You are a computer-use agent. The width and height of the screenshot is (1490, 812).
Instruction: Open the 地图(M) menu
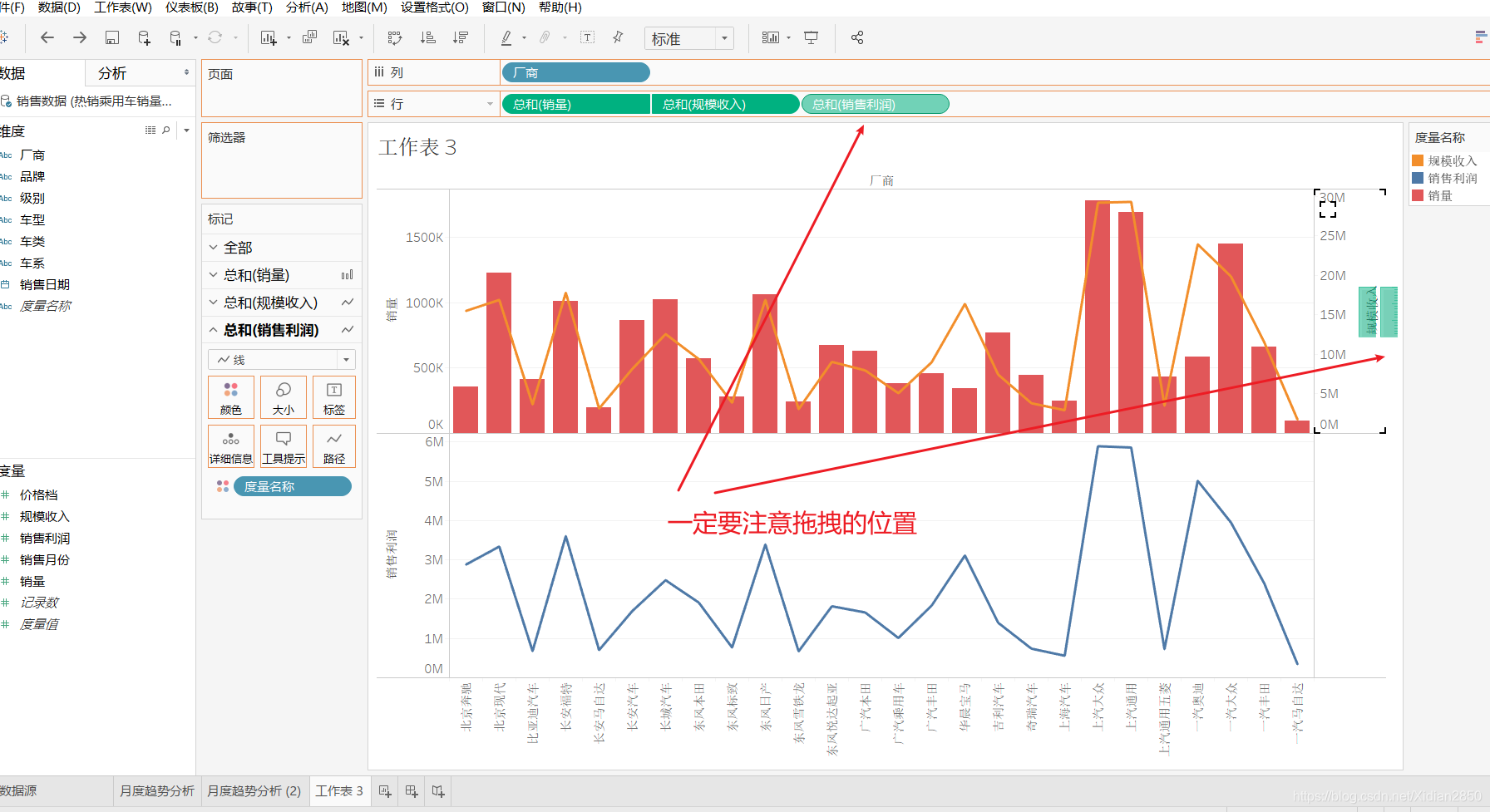click(x=364, y=7)
